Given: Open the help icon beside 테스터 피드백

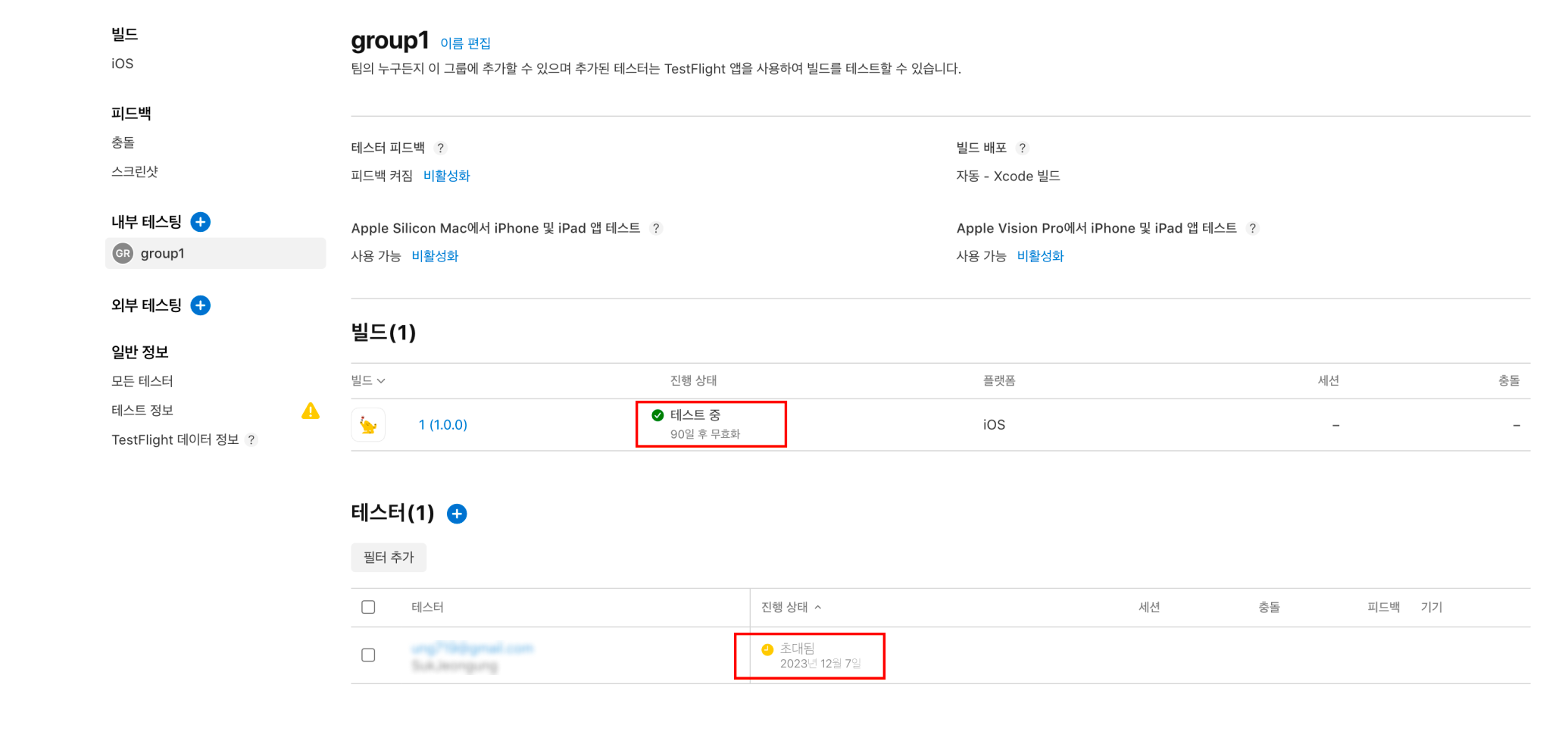Looking at the screenshot, I should (x=441, y=148).
